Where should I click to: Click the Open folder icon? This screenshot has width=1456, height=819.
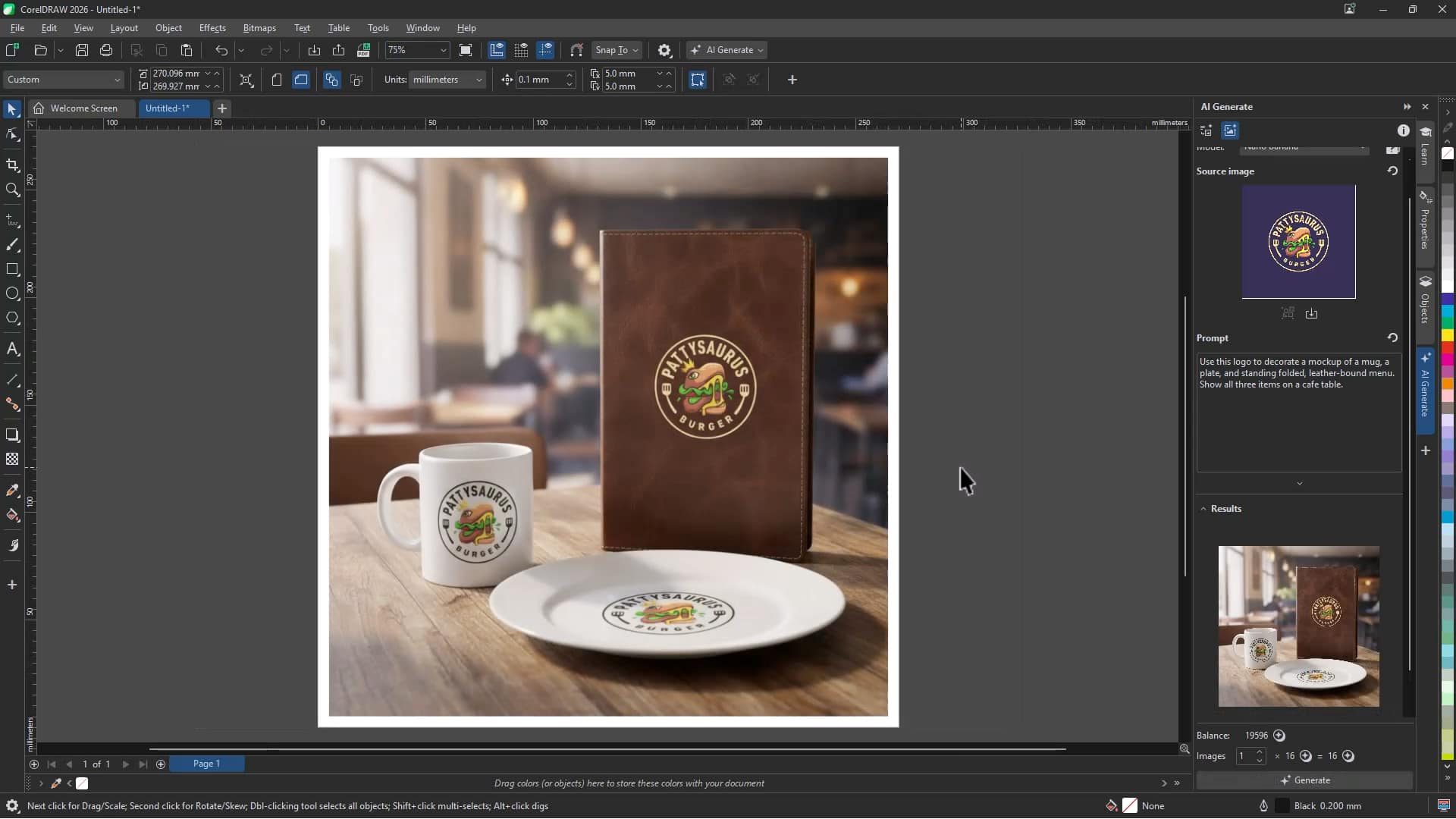pos(41,50)
